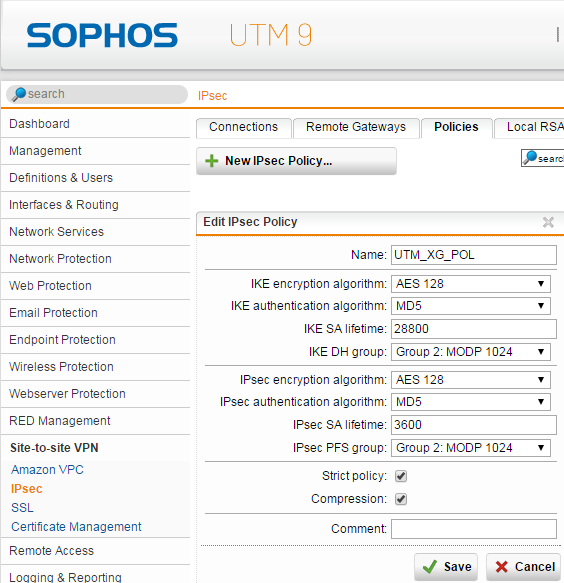The height and width of the screenshot is (583, 564).
Task: Click the 'Strict policy:' label
Action: click(x=354, y=476)
